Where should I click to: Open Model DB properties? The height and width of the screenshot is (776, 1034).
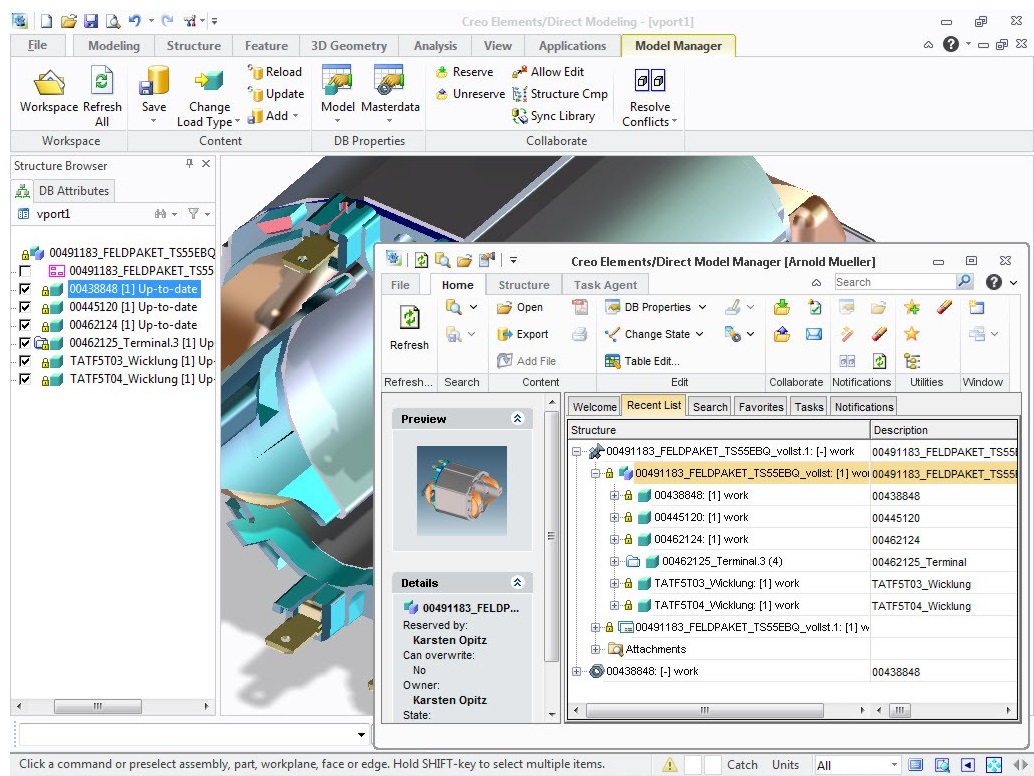[x=338, y=94]
